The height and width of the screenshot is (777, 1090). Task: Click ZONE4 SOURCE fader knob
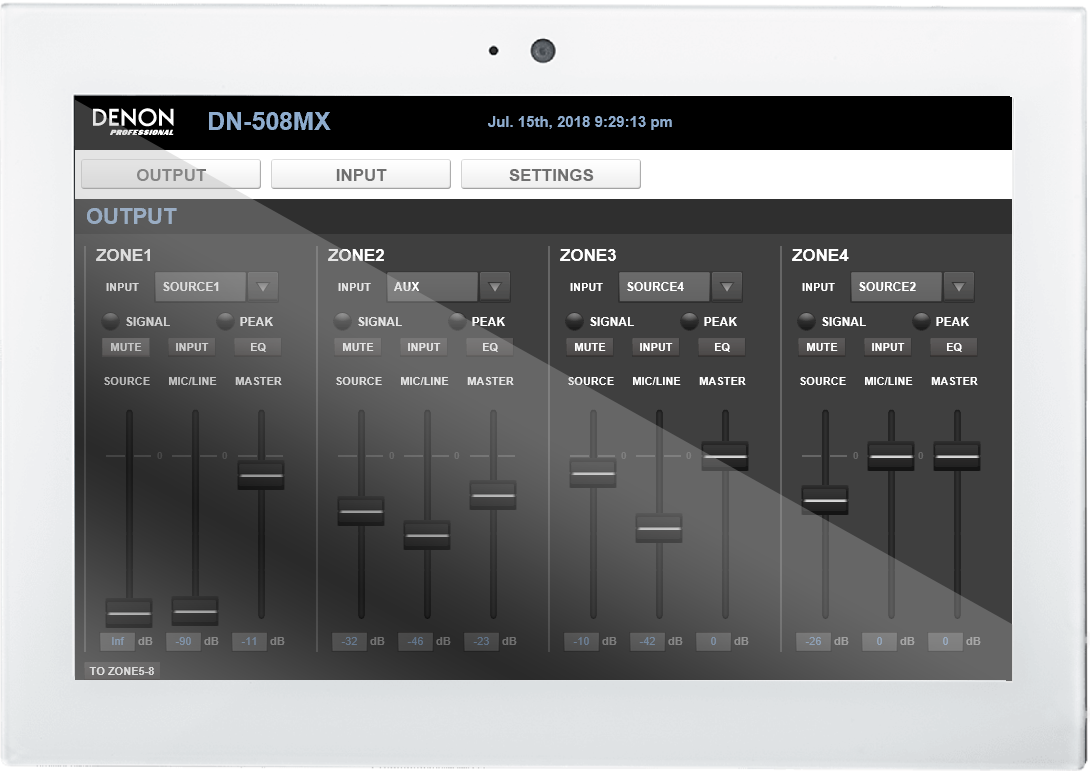825,500
